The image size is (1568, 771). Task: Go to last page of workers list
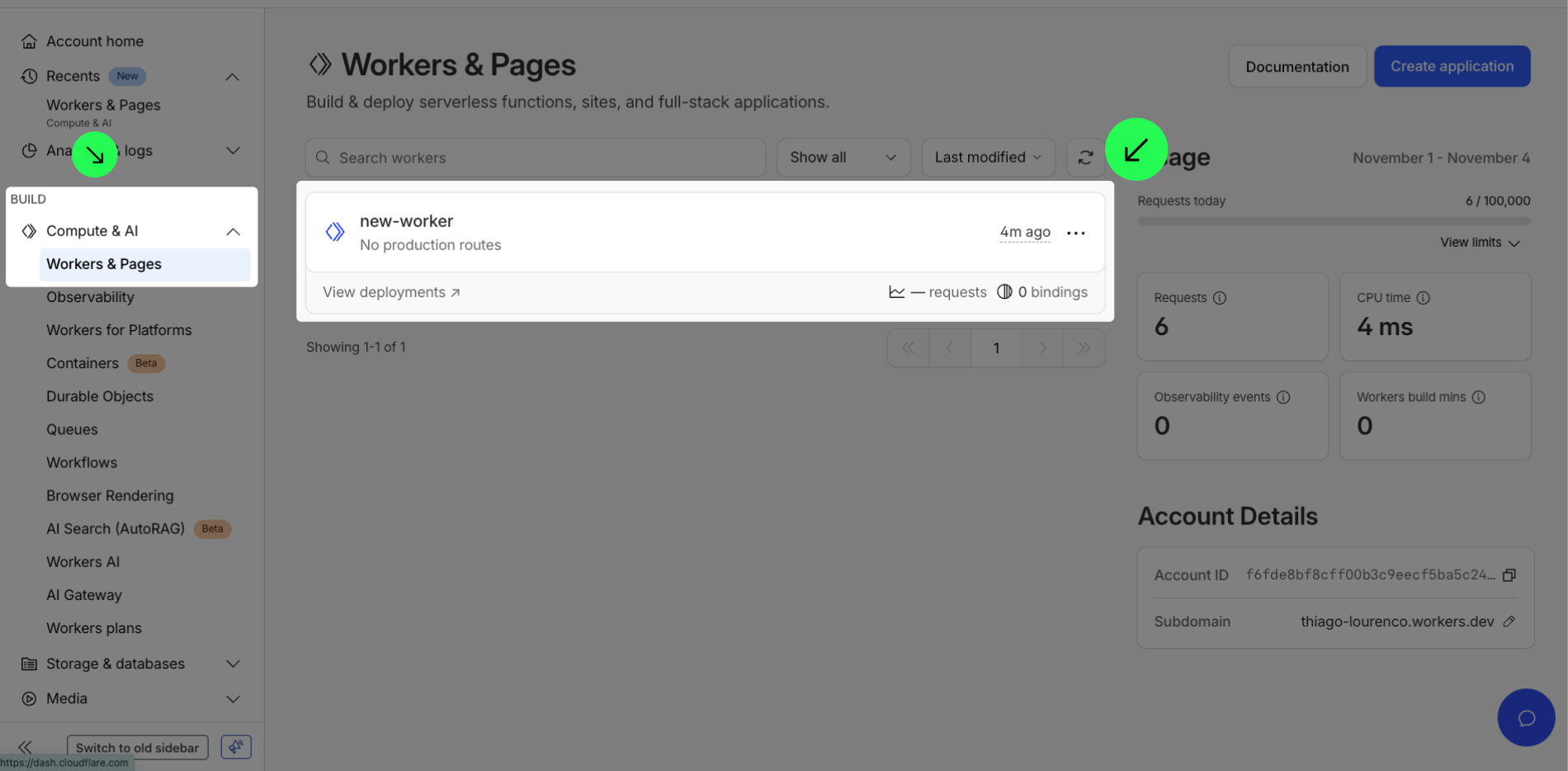[1084, 348]
